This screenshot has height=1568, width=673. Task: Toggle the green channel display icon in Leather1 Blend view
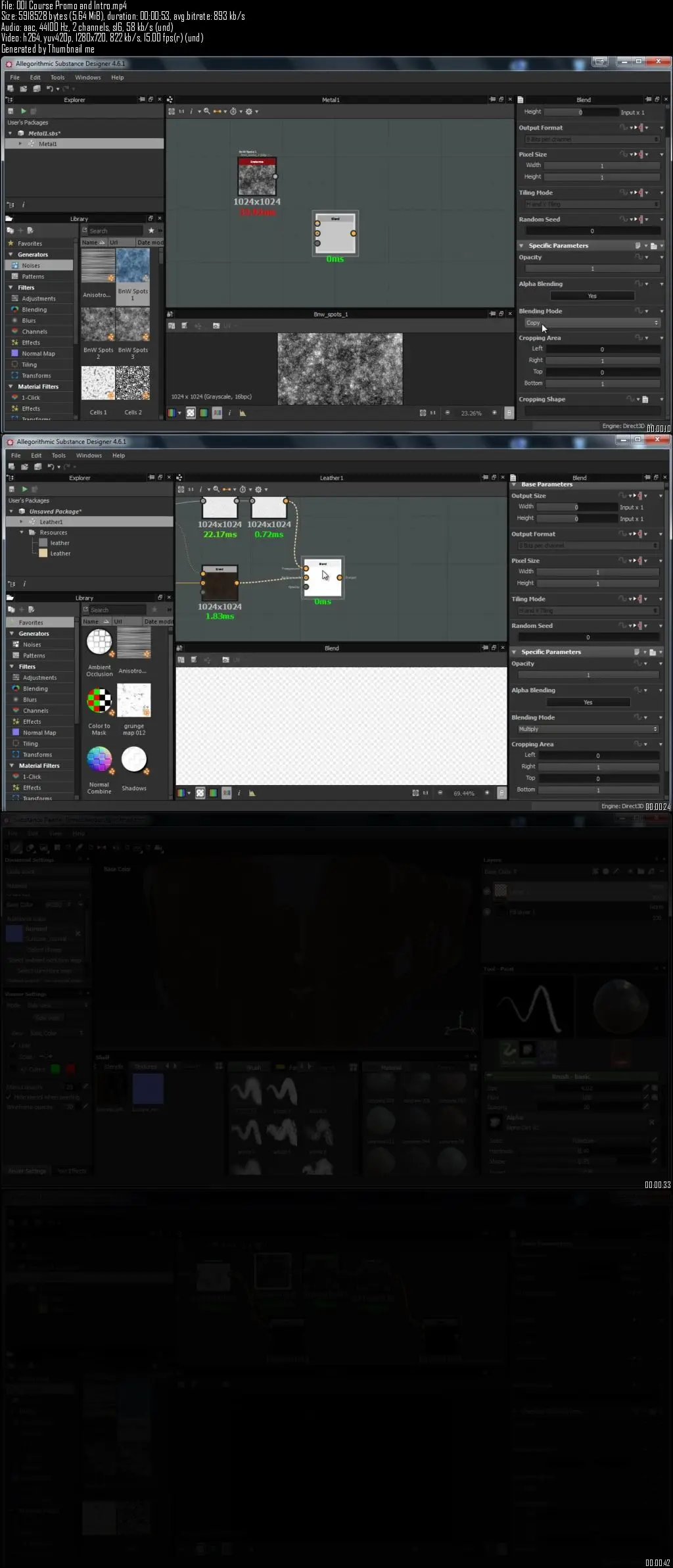tap(213, 793)
